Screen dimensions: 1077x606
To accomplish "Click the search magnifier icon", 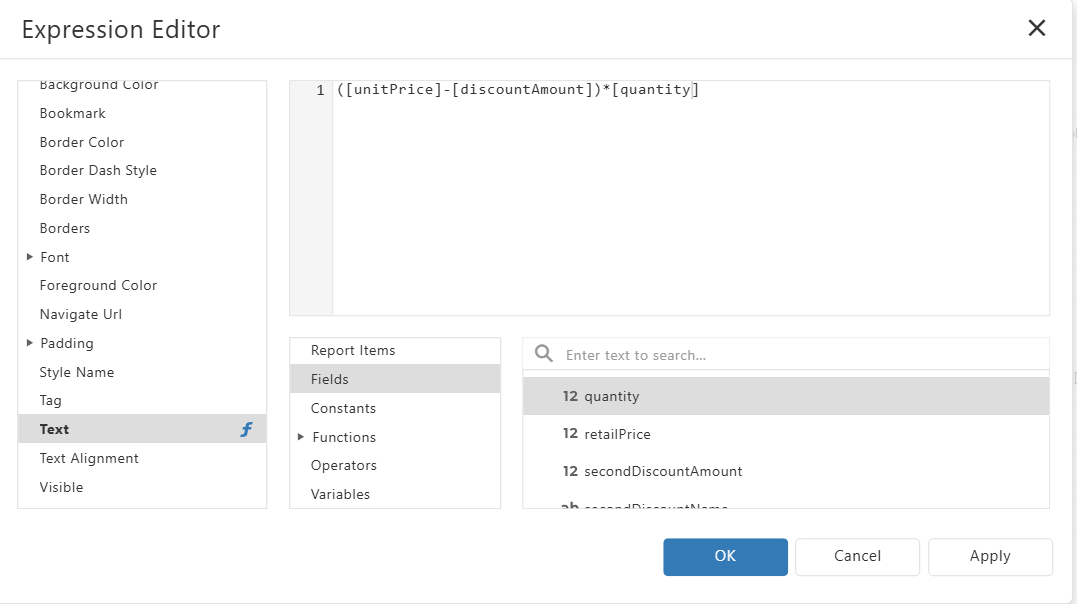I will click(x=544, y=354).
